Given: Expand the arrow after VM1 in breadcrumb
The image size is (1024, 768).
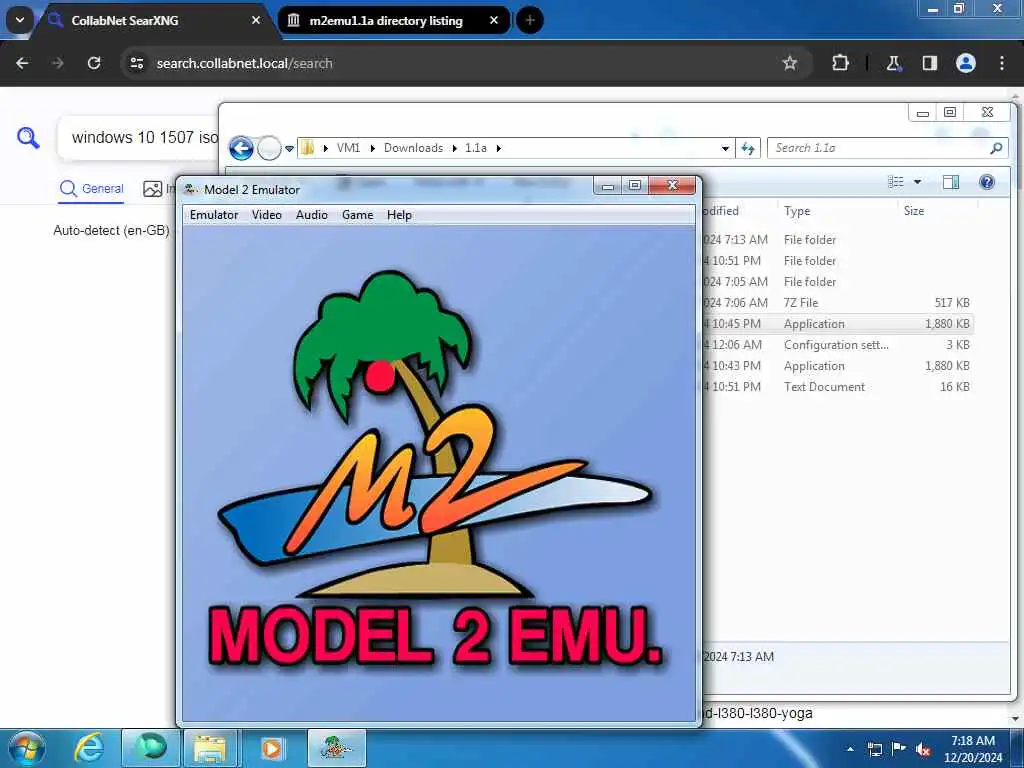Looking at the screenshot, I should click(372, 148).
